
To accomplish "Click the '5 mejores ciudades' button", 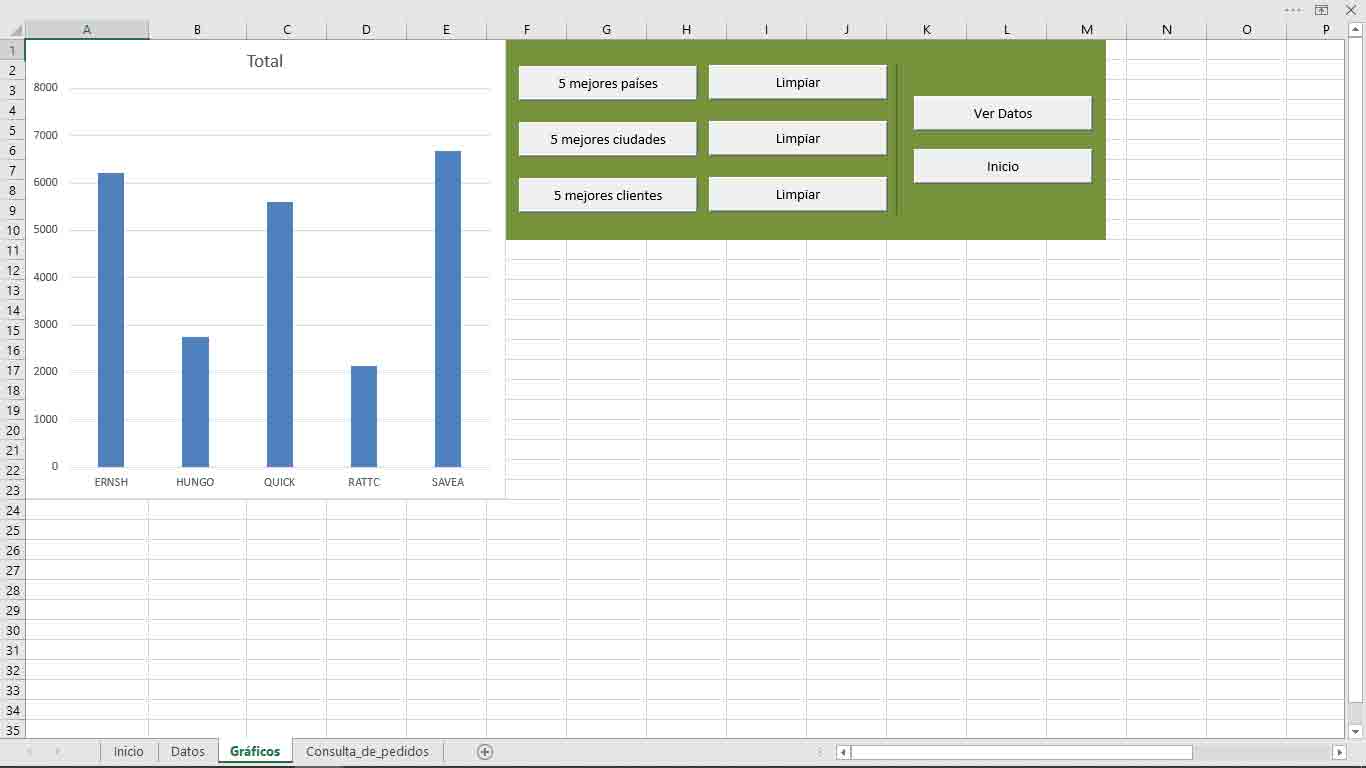I will pos(607,139).
